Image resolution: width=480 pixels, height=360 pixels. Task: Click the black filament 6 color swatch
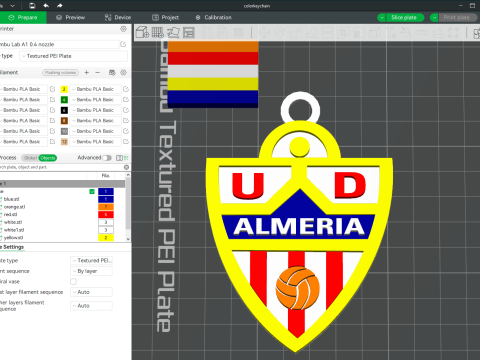tap(64, 110)
